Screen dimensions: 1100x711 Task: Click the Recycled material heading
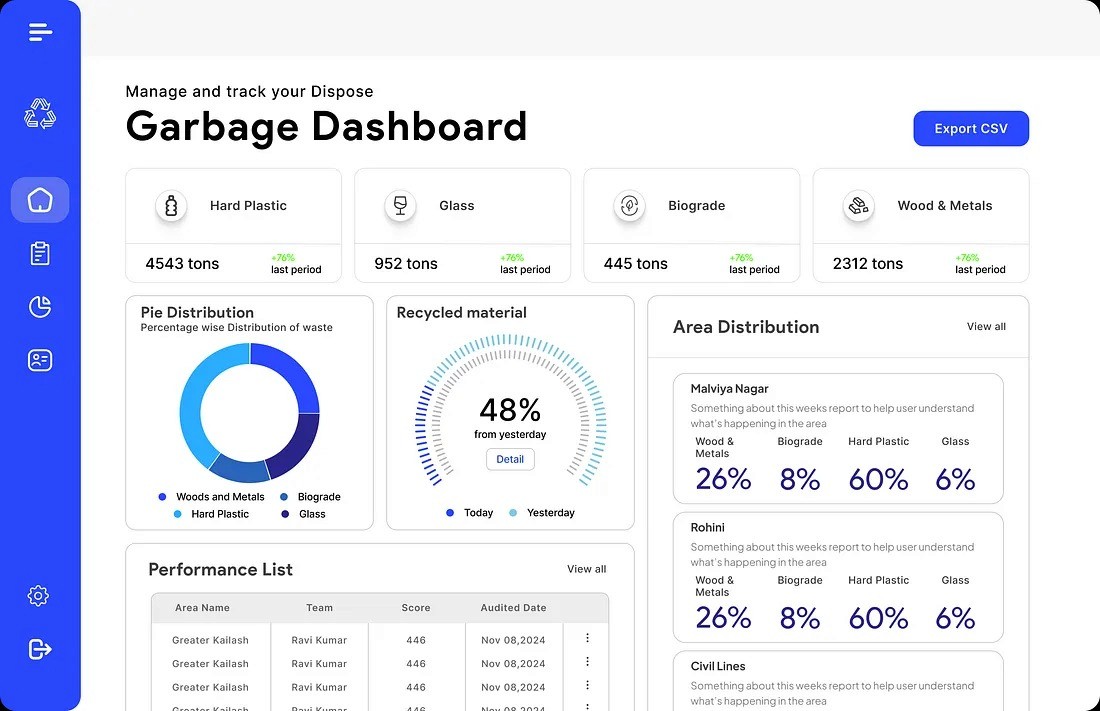462,312
